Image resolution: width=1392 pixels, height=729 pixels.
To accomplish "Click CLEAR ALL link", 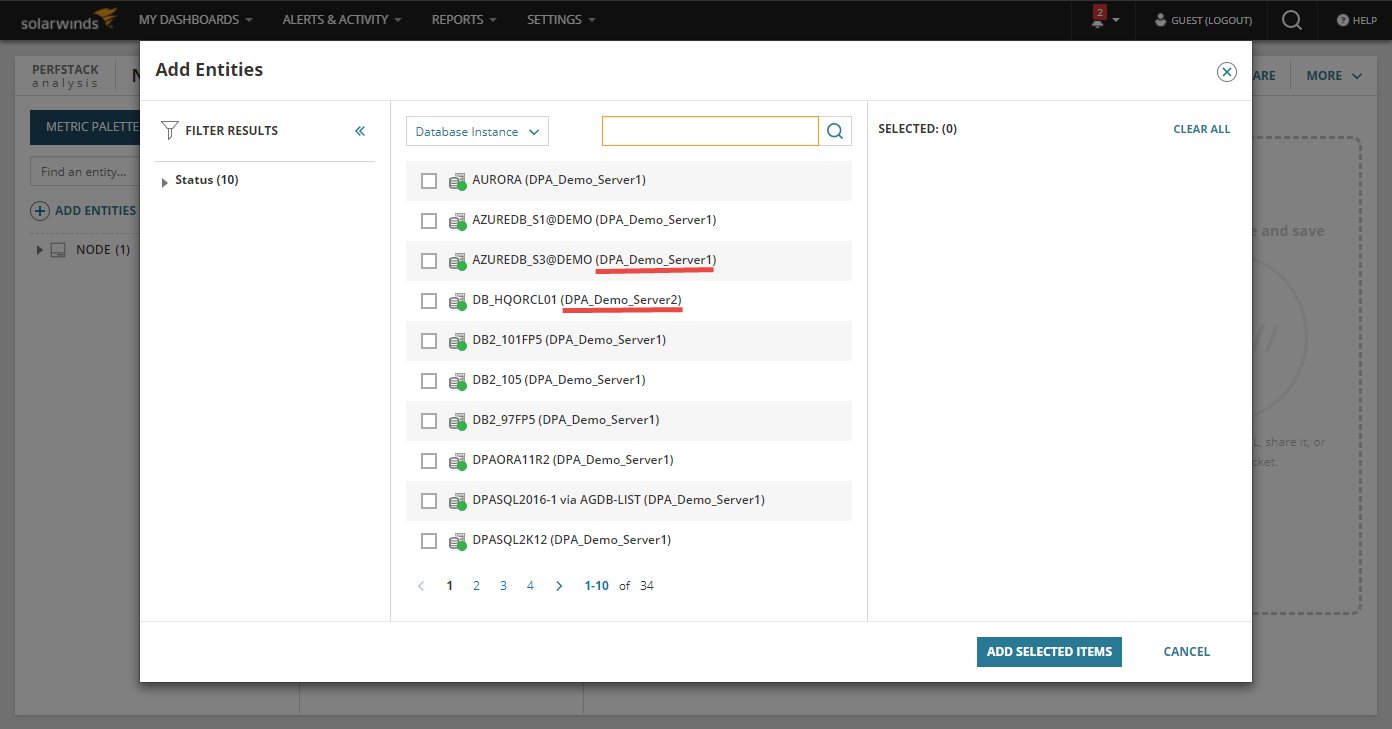I will 1202,129.
